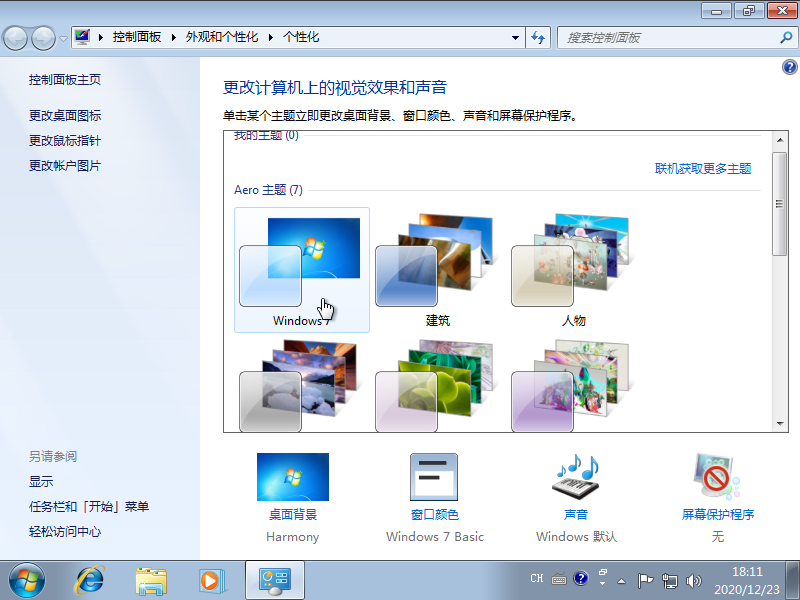Select the 建筑 (Architecture) theme
This screenshot has width=800, height=600.
(437, 267)
